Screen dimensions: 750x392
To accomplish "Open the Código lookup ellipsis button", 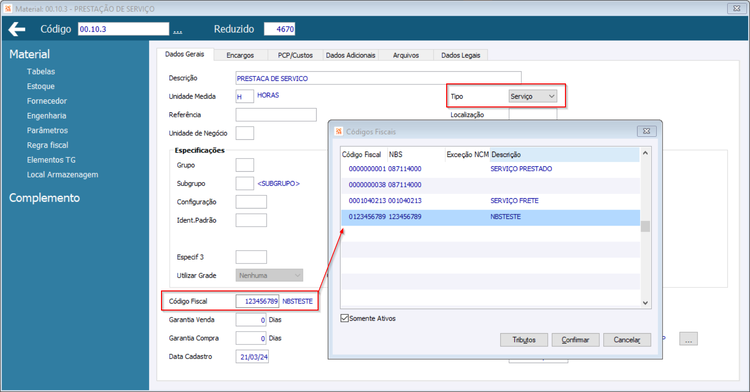I will point(177,31).
